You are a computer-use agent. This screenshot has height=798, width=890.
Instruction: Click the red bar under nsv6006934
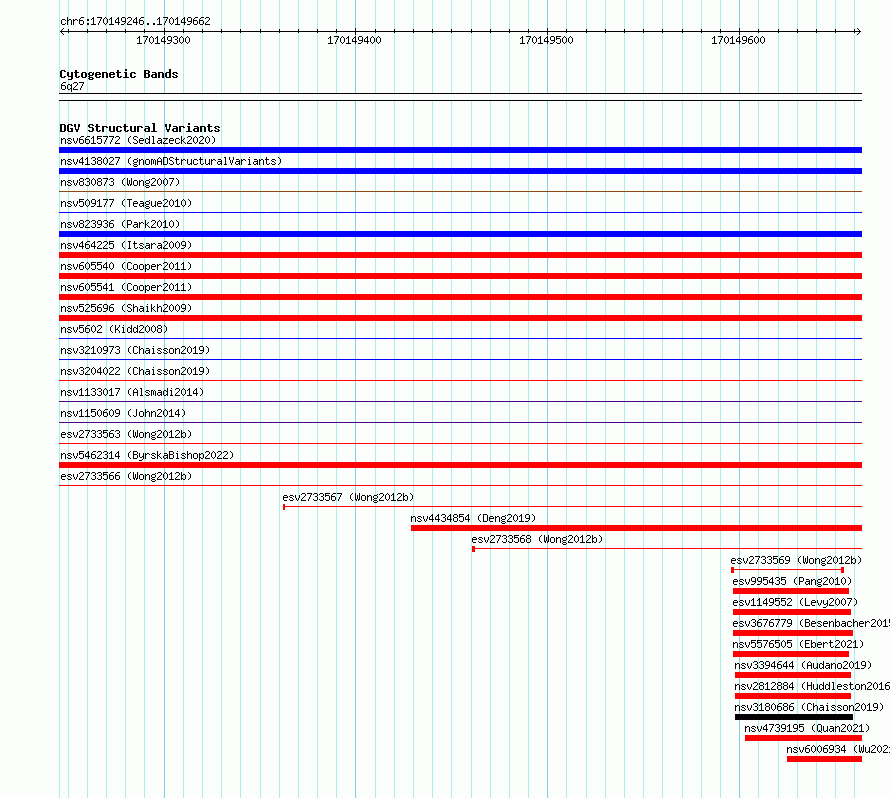[x=824, y=759]
